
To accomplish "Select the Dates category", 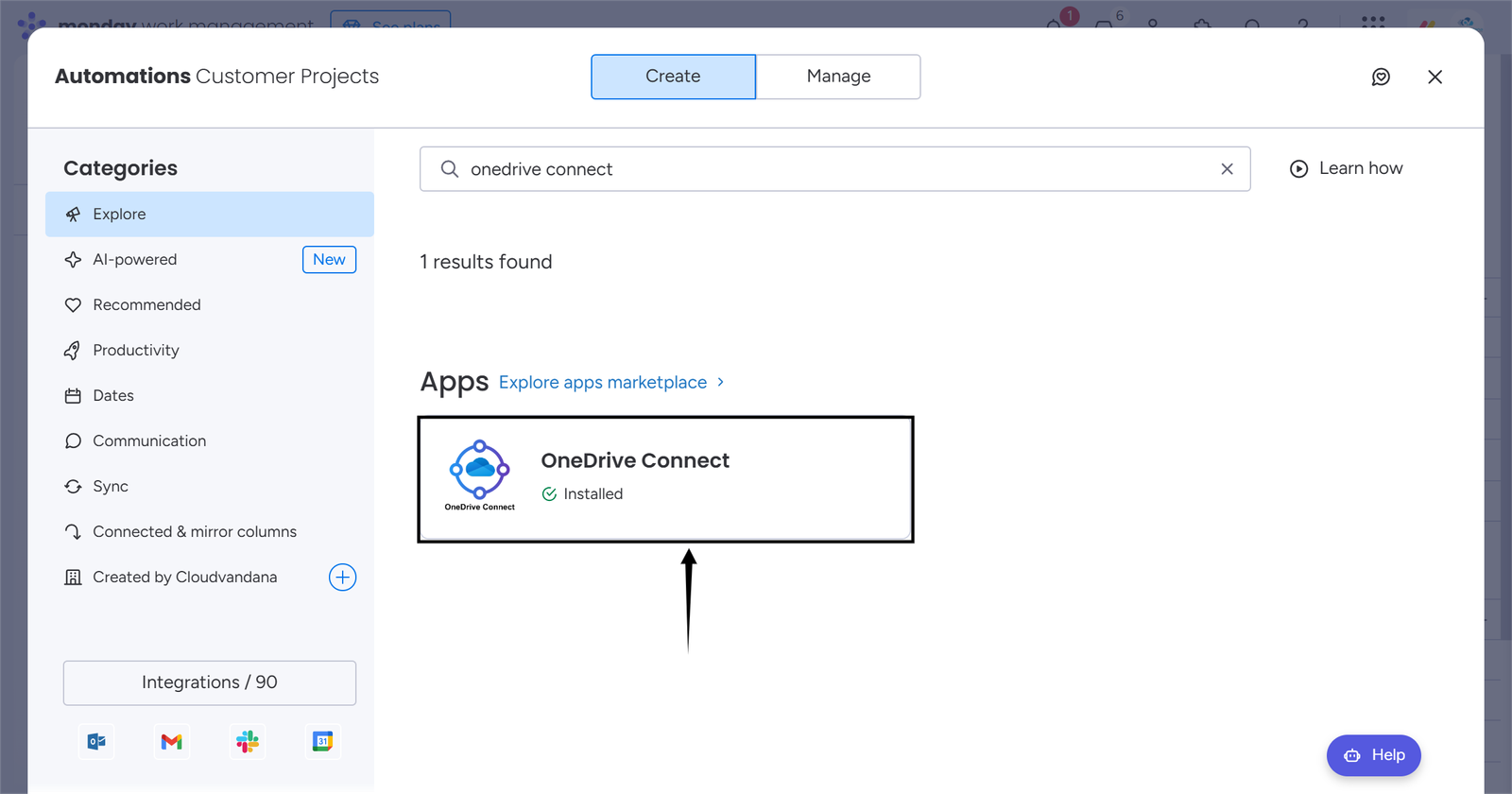I will pos(210,396).
